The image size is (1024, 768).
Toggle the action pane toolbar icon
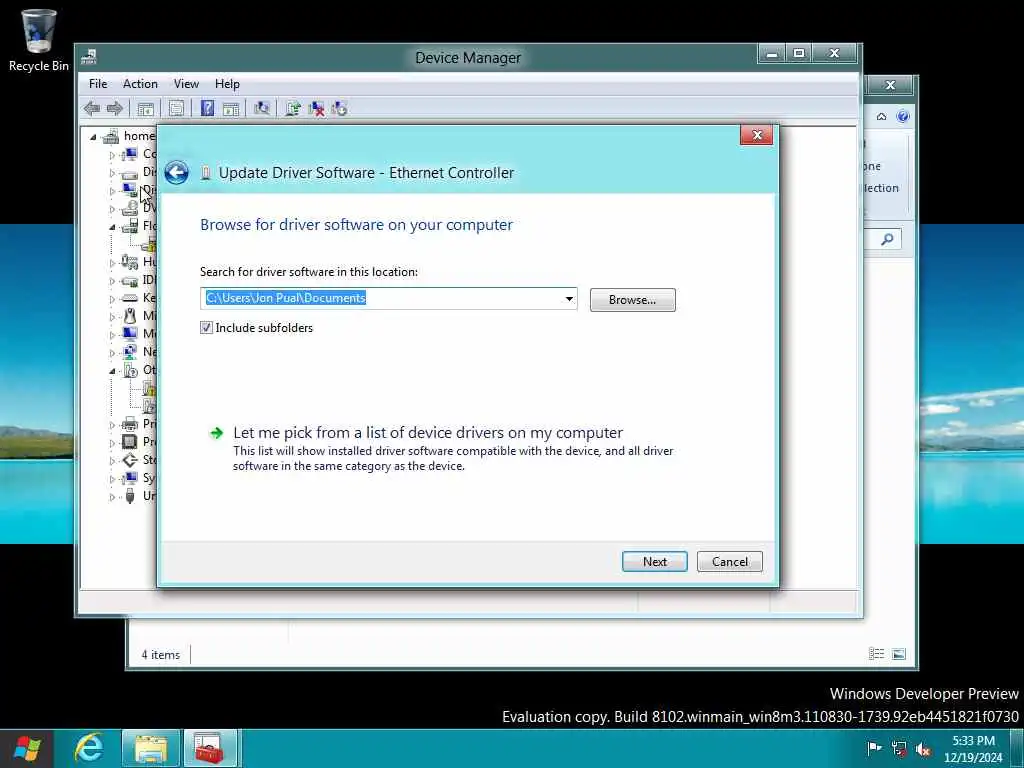point(231,108)
